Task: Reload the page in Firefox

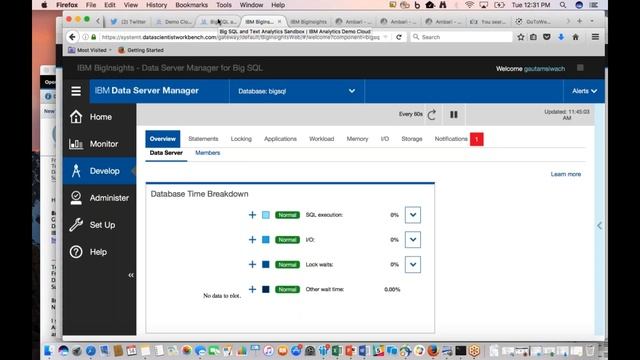Action: click(x=399, y=37)
